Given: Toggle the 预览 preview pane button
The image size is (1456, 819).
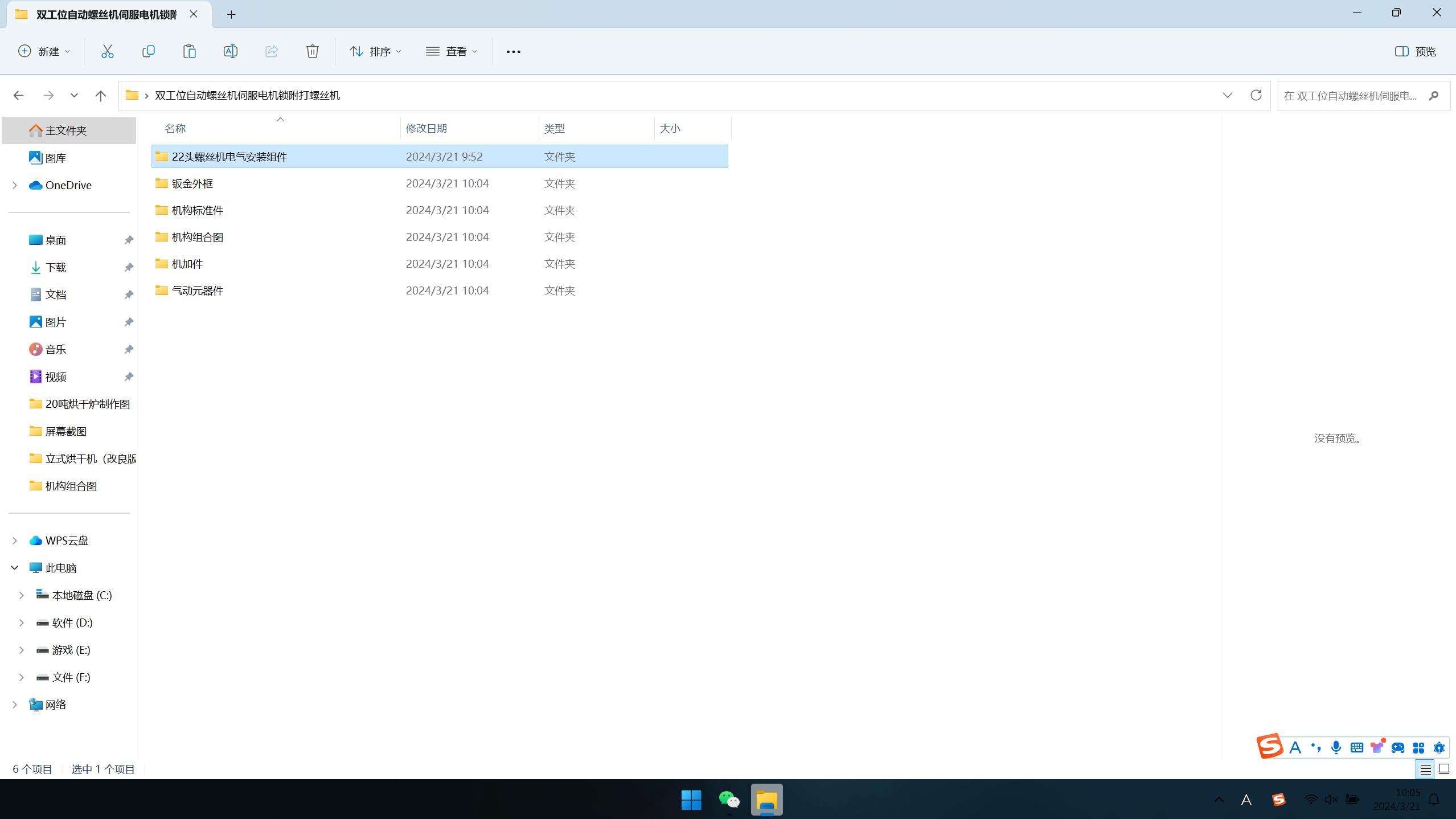Looking at the screenshot, I should pyautogui.click(x=1415, y=51).
